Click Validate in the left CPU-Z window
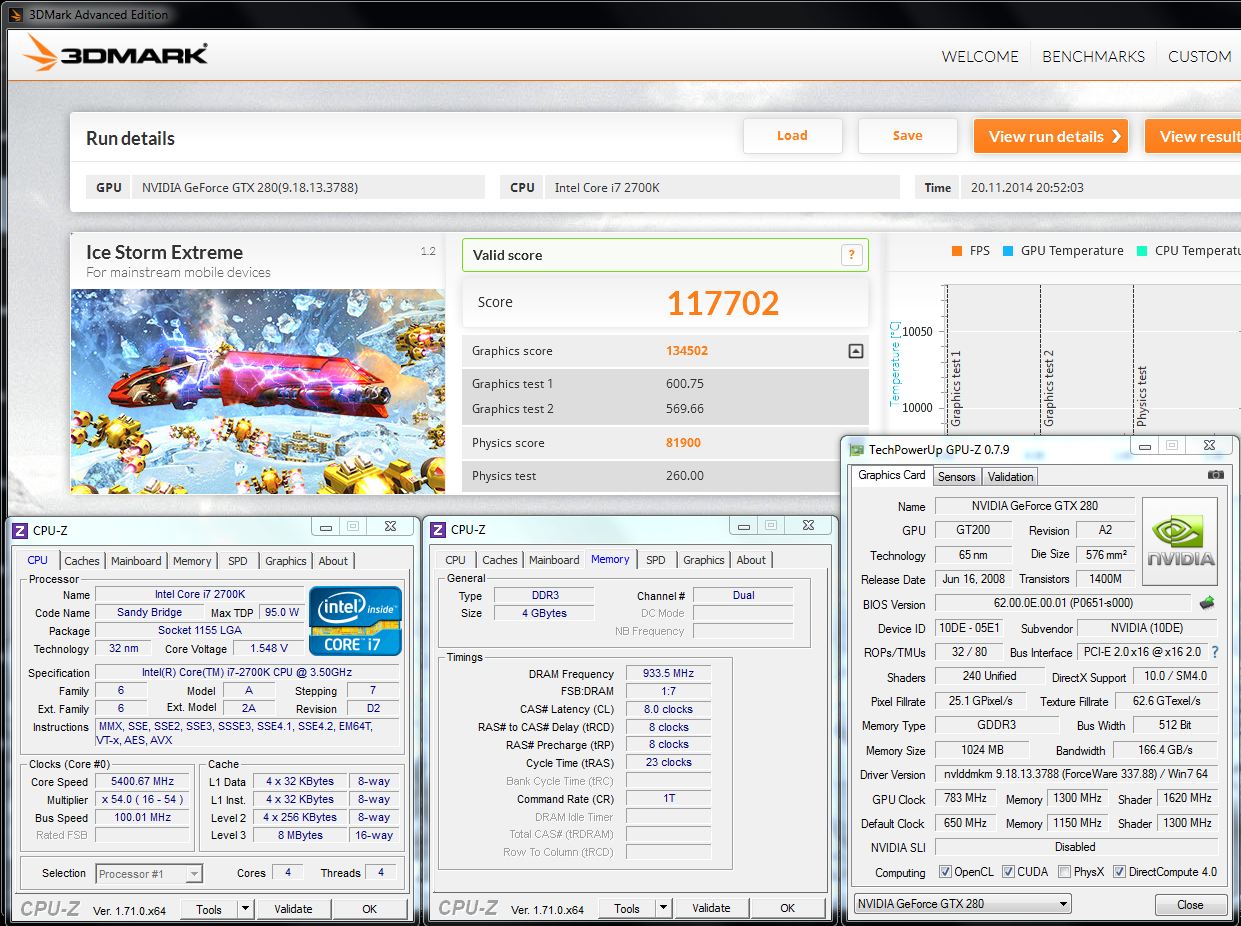 [293, 909]
